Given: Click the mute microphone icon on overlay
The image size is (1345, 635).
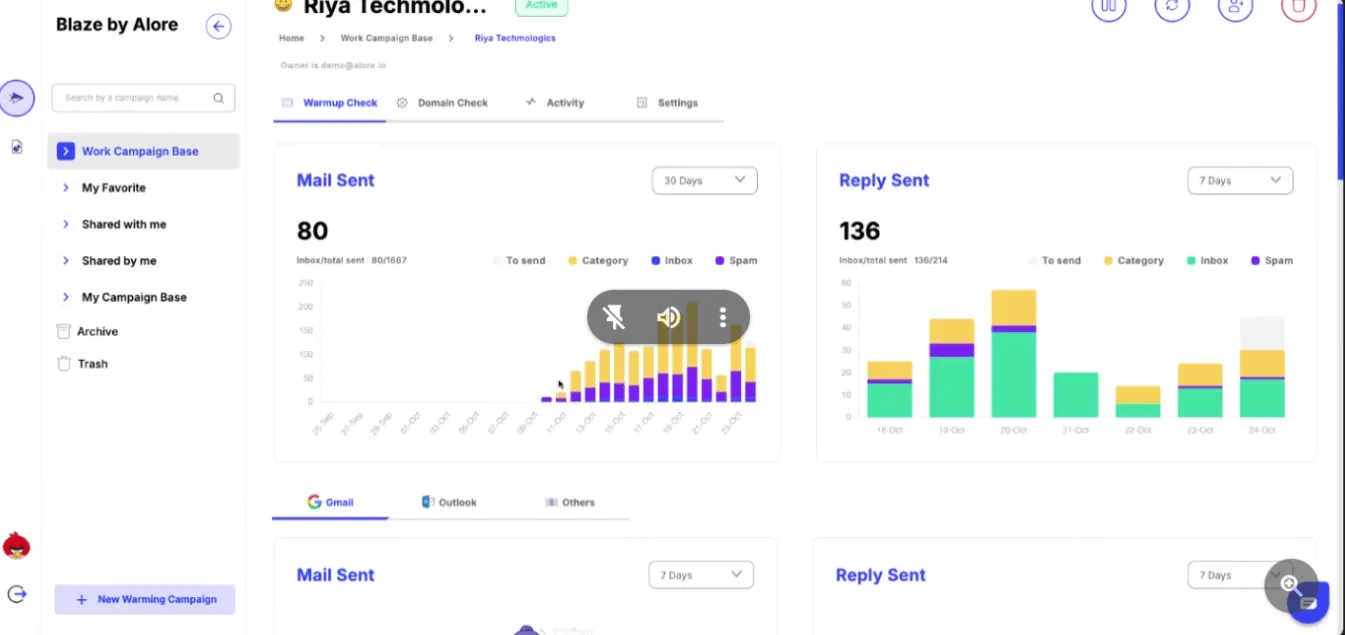Looking at the screenshot, I should coord(614,318).
